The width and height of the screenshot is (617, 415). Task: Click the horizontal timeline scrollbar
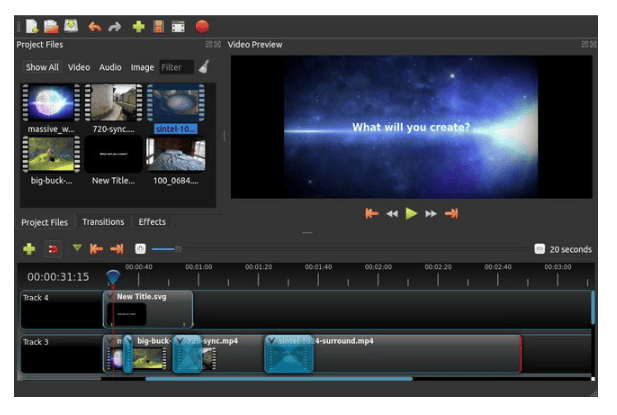(279, 379)
